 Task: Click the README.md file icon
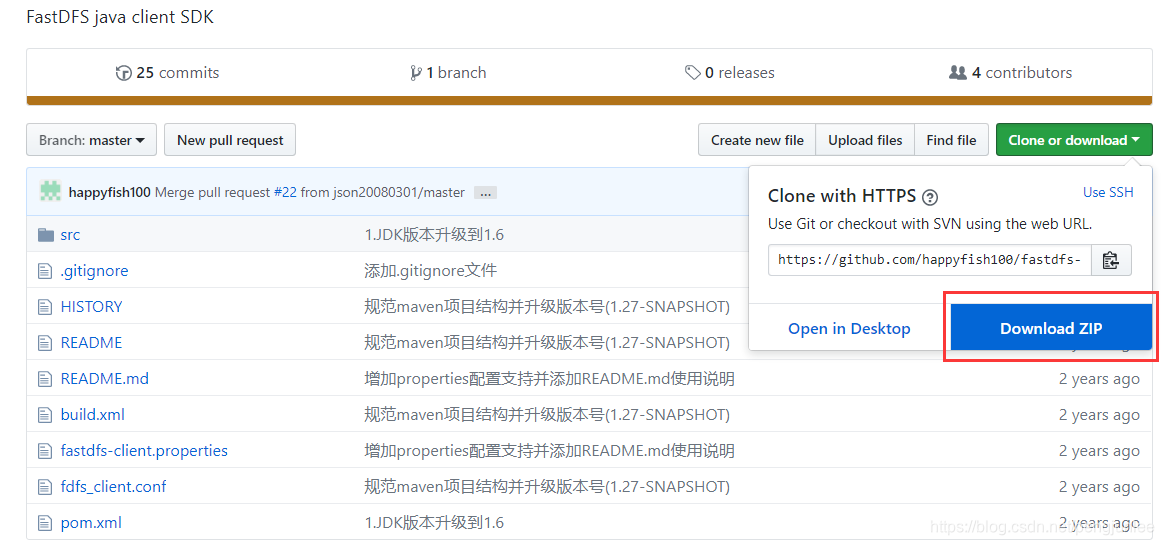click(x=45, y=379)
